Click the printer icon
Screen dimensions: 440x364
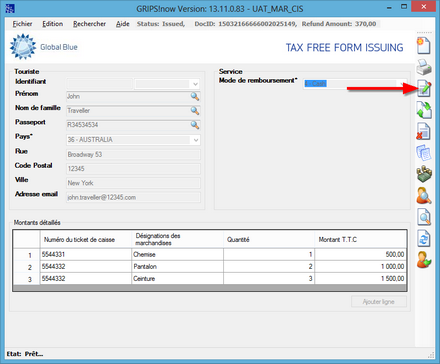[424, 67]
